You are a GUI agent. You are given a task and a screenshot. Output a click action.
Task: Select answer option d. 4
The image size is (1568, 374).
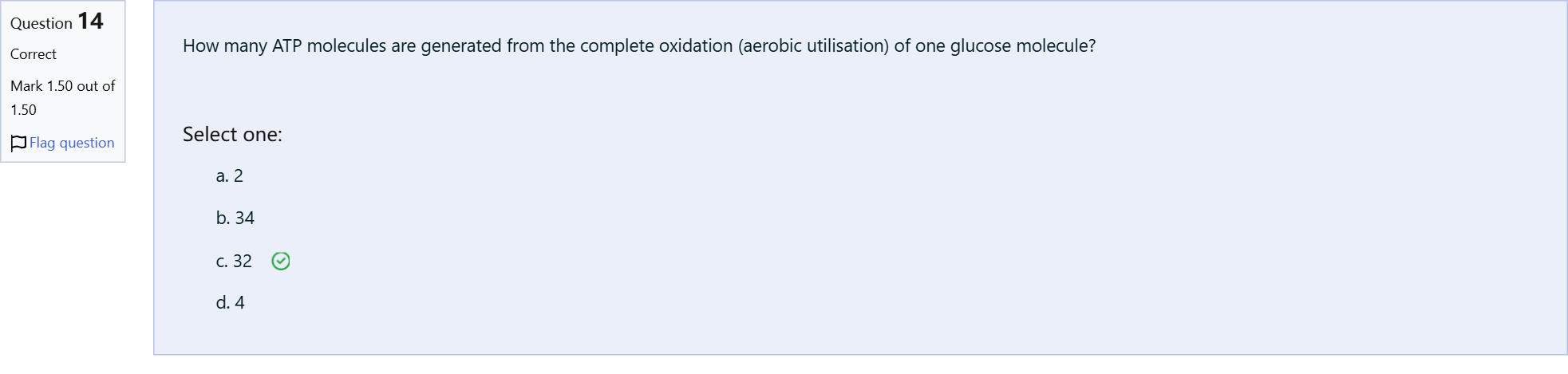pyautogui.click(x=231, y=302)
